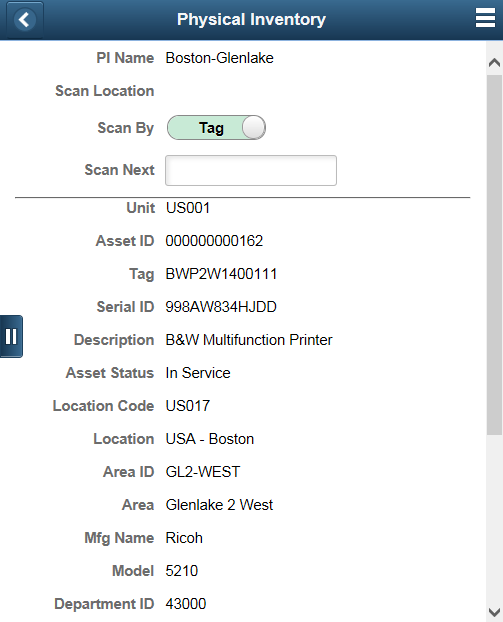Click the description B&W Multifunction Printer
Image resolution: width=503 pixels, height=622 pixels.
[249, 340]
